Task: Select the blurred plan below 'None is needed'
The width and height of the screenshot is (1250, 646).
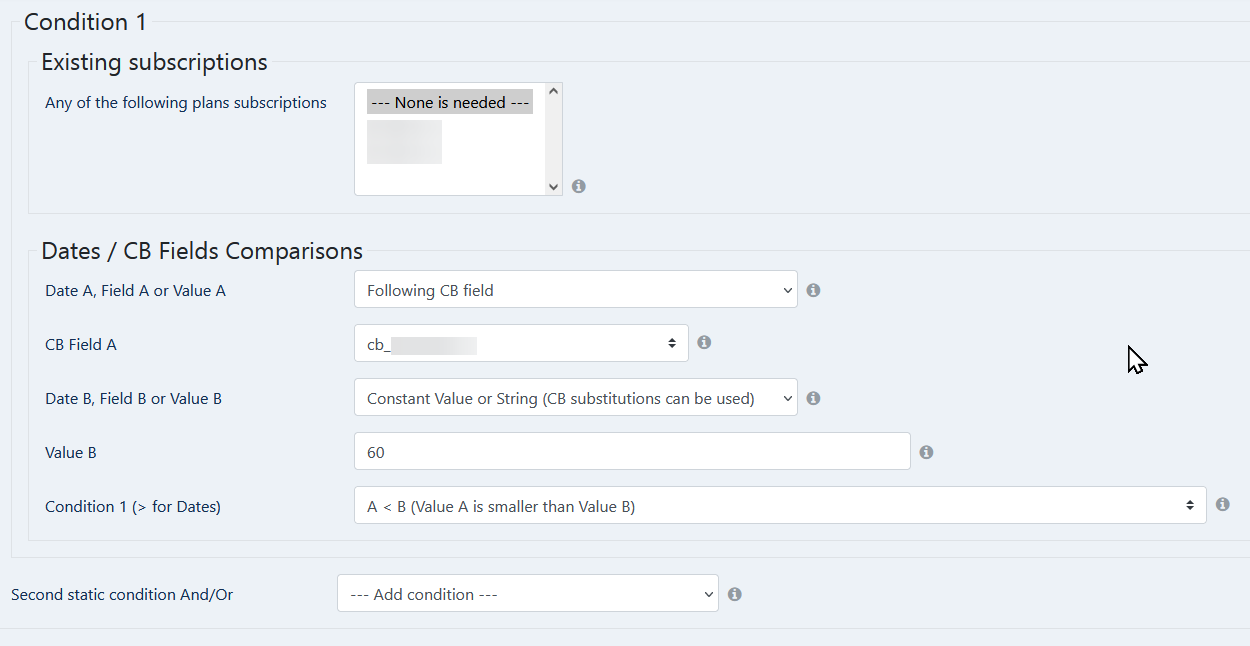Action: pyautogui.click(x=404, y=141)
